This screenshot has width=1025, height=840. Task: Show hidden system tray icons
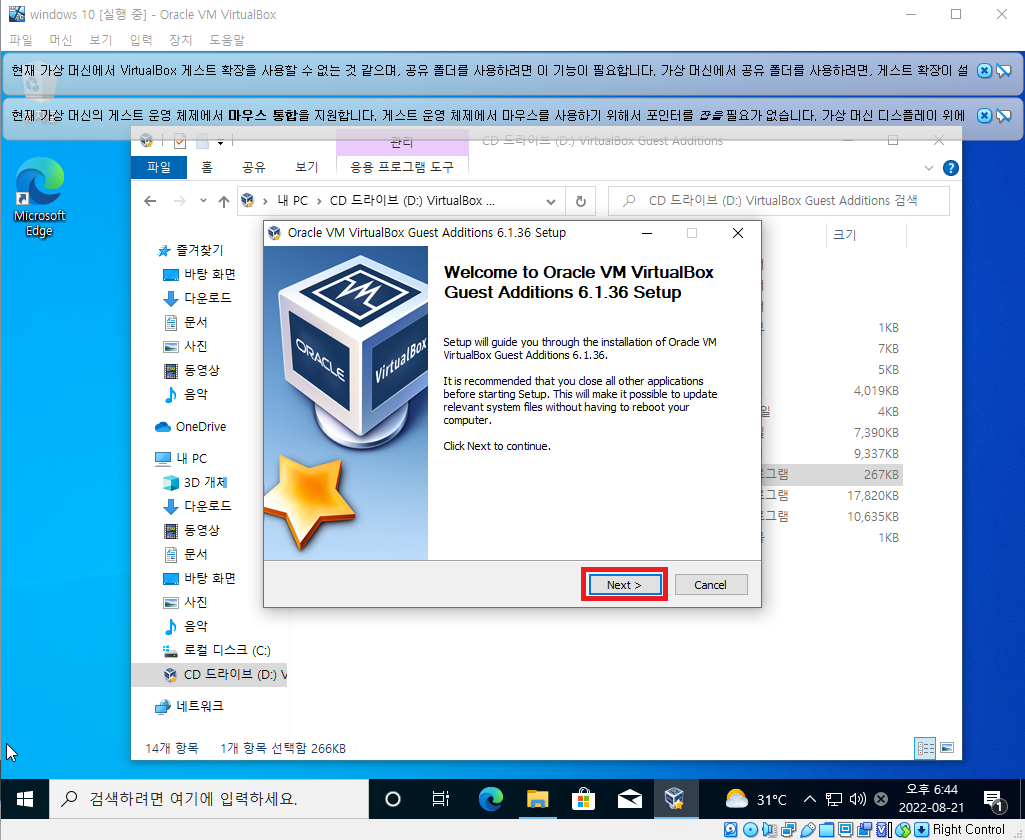810,799
